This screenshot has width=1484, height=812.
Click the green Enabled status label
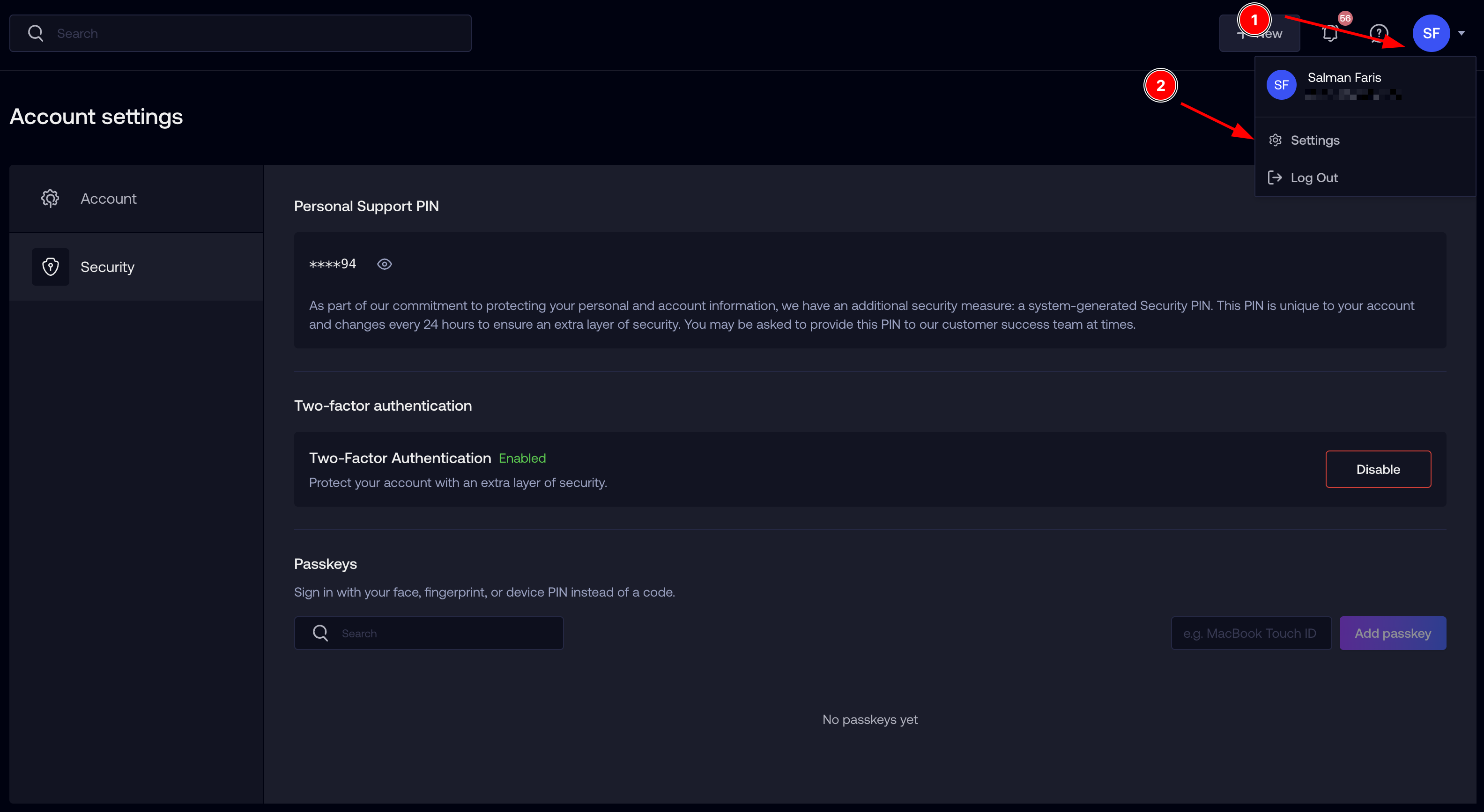click(522, 458)
